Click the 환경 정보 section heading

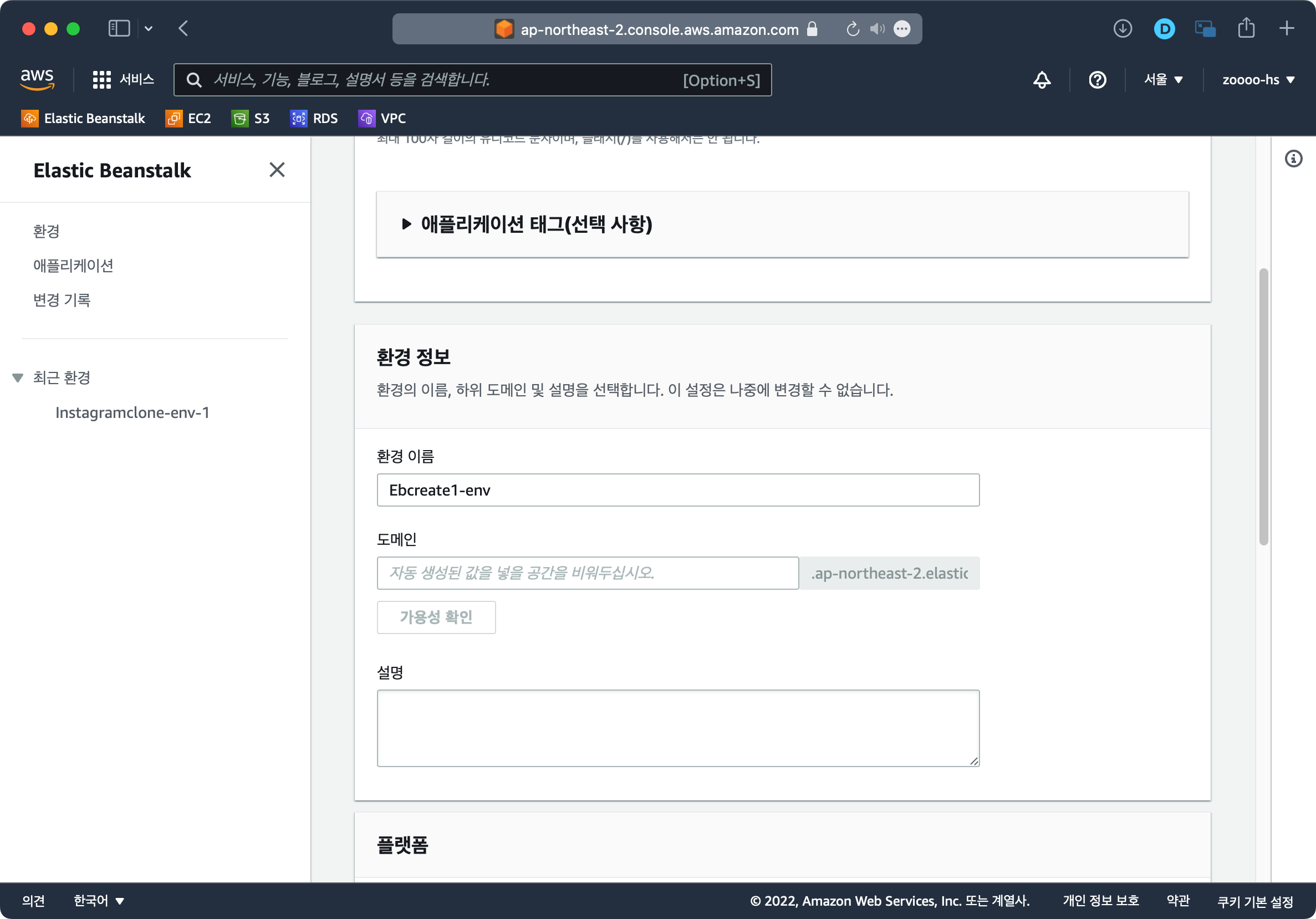tap(413, 357)
